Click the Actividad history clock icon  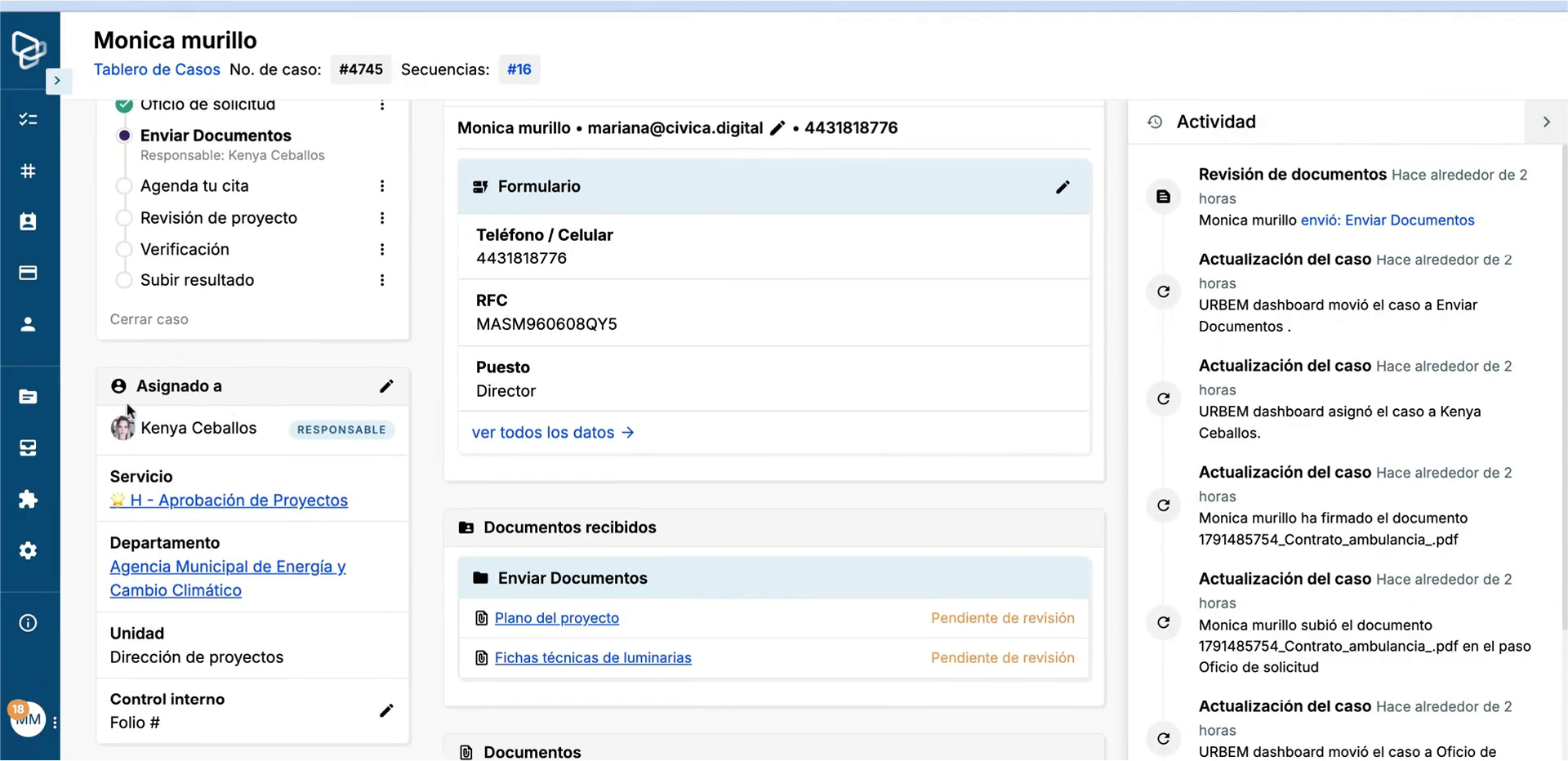click(1155, 122)
